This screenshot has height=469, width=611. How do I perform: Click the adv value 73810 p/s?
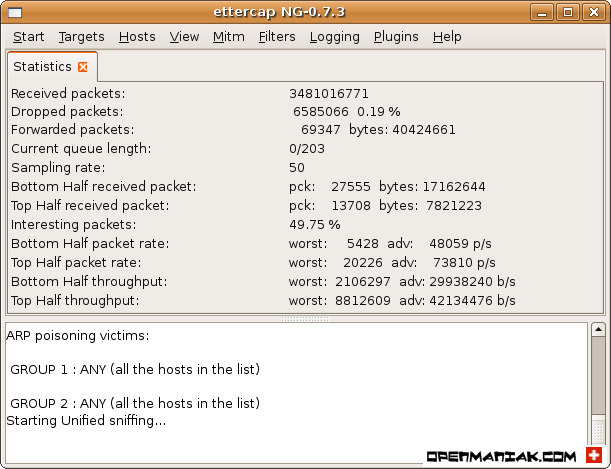(464, 263)
